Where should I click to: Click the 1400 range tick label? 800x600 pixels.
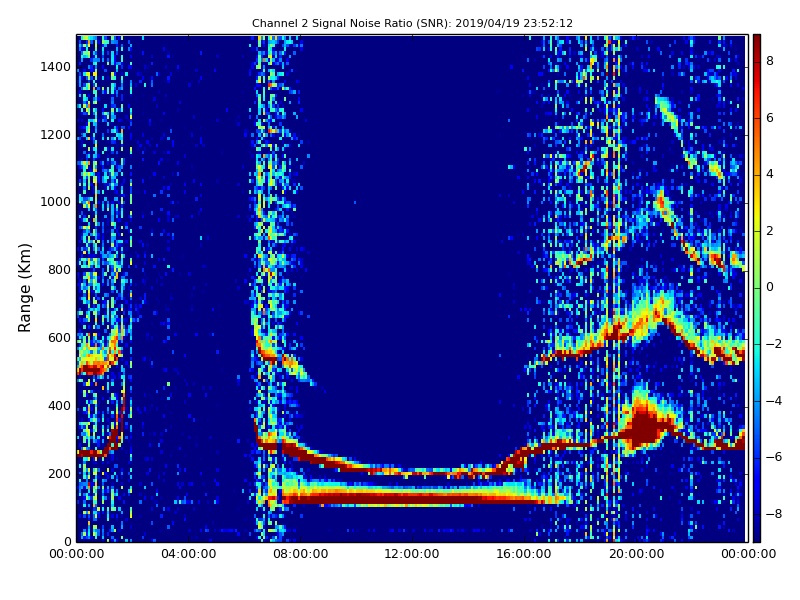click(x=56, y=67)
